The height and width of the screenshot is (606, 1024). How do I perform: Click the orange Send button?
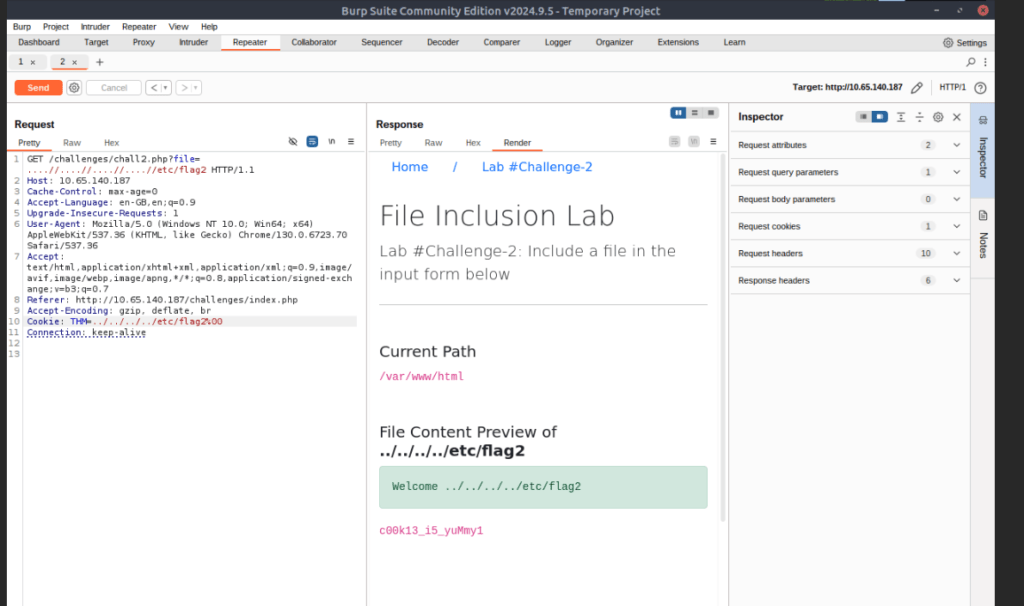point(38,88)
